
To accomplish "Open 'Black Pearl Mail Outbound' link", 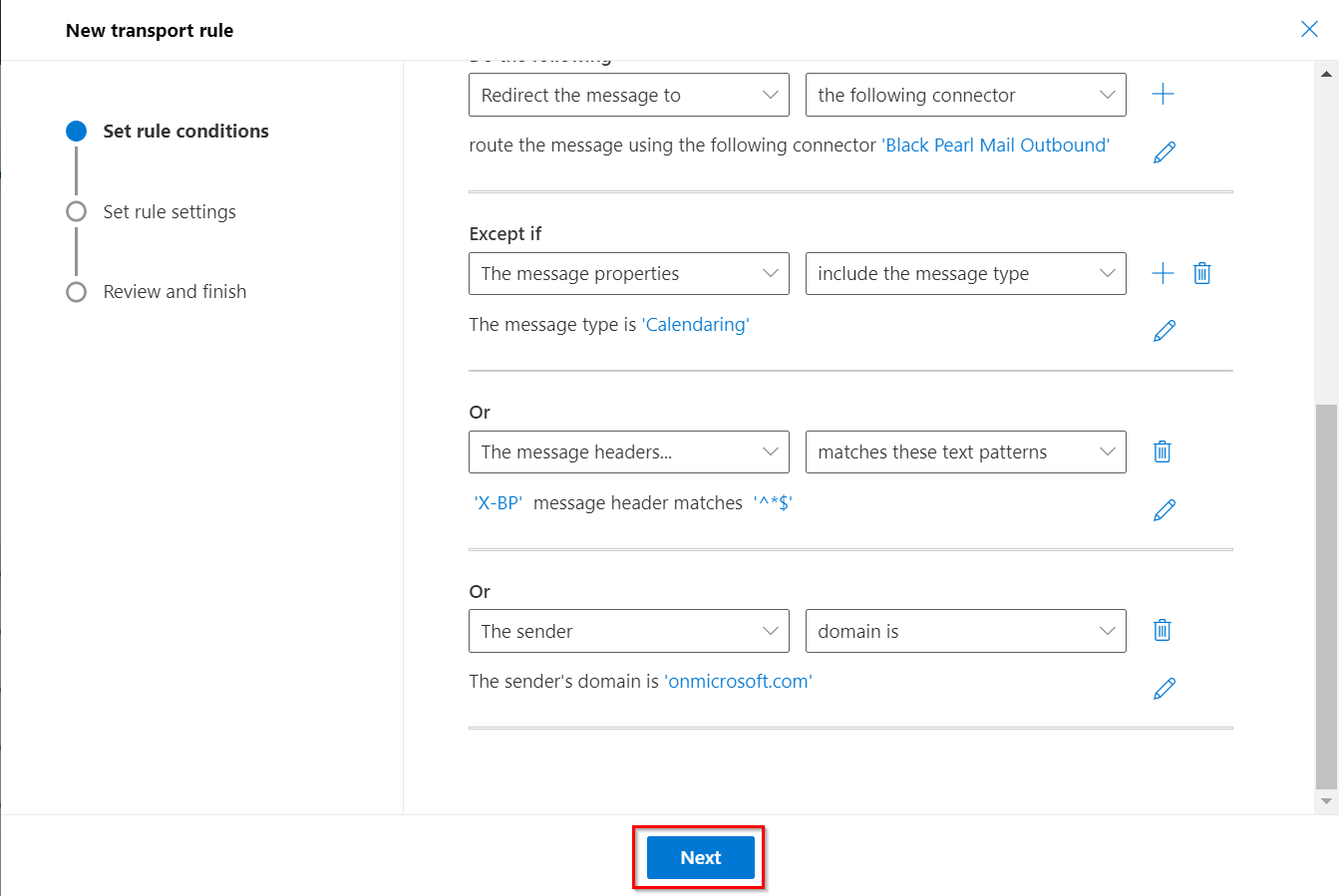I will [995, 146].
